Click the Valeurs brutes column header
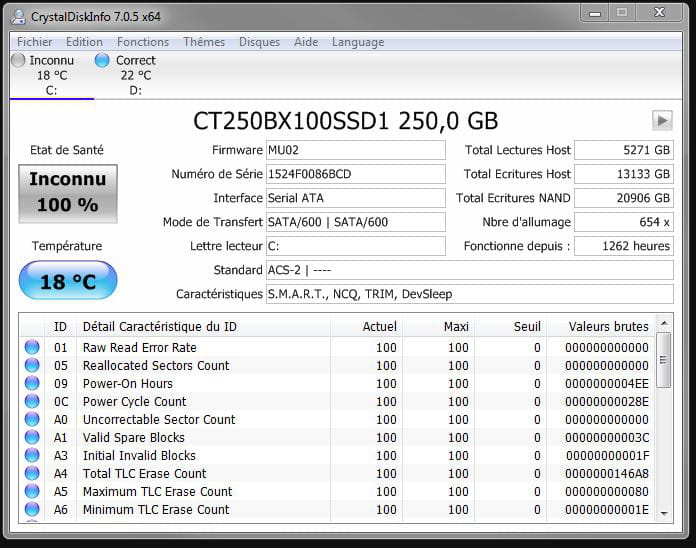The image size is (696, 548). (601, 327)
